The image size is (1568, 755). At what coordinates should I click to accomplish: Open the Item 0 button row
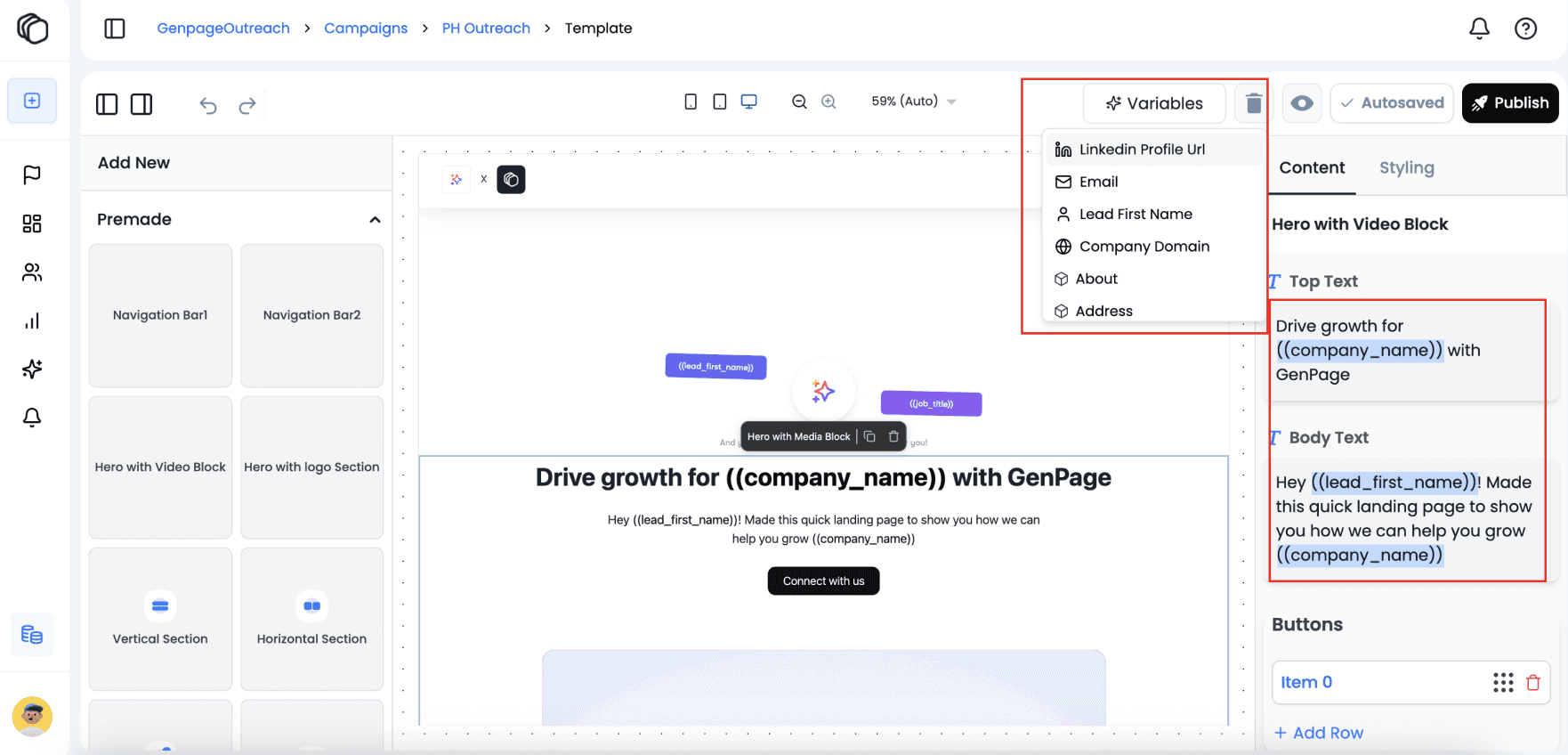pyautogui.click(x=1410, y=683)
